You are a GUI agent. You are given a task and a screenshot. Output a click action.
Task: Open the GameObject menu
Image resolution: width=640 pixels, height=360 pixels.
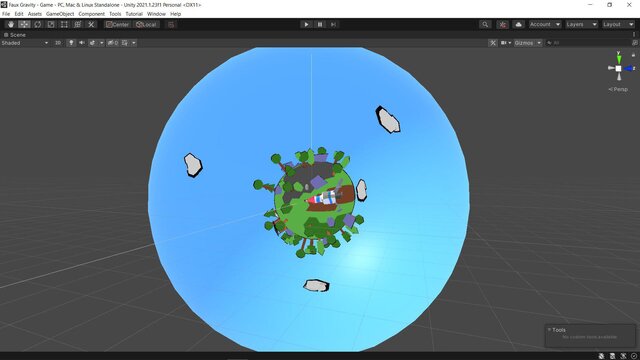(60, 14)
